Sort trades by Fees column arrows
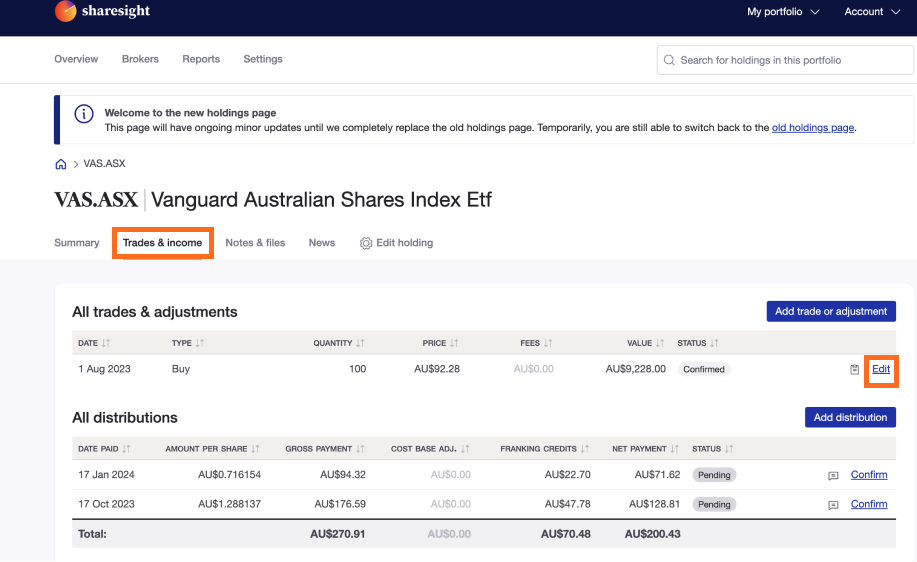Viewport: 917px width, 562px height. tap(548, 343)
